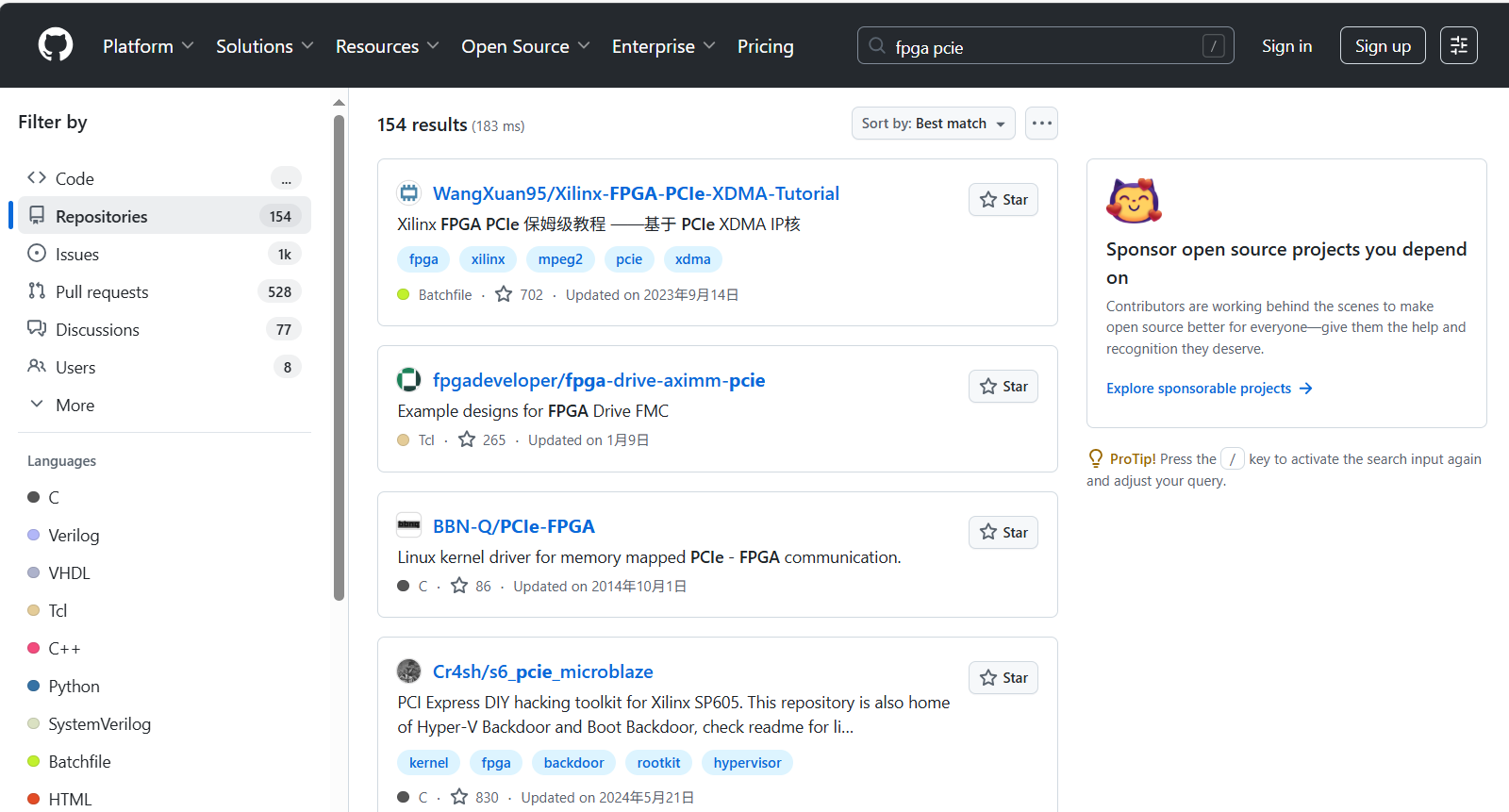Click the backdoor topic tag
The image size is (1509, 812).
573,763
